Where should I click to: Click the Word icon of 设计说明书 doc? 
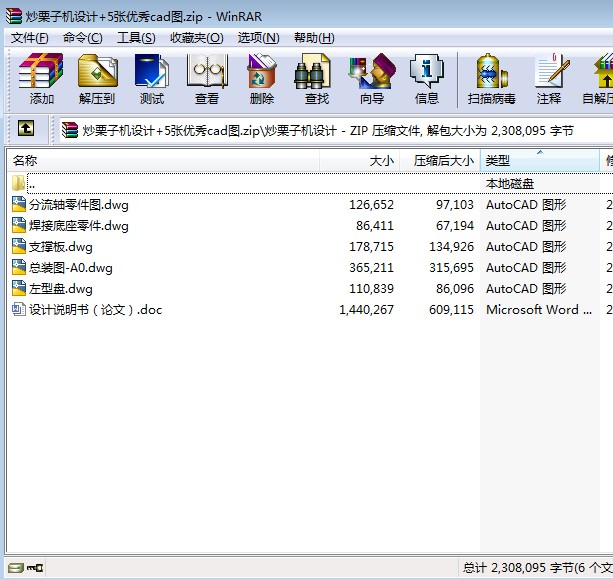point(19,310)
